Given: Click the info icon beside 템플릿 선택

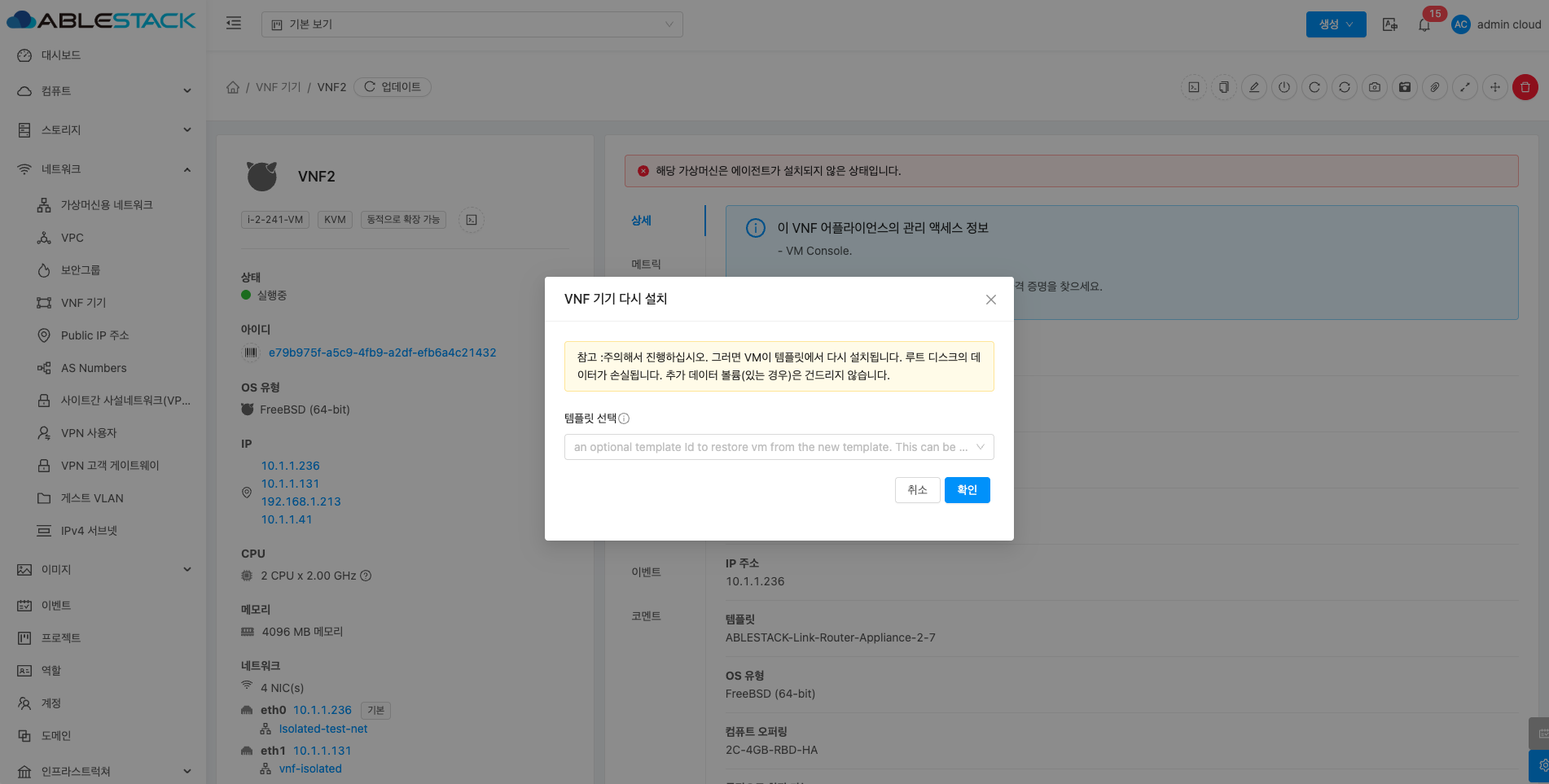Looking at the screenshot, I should 624,418.
